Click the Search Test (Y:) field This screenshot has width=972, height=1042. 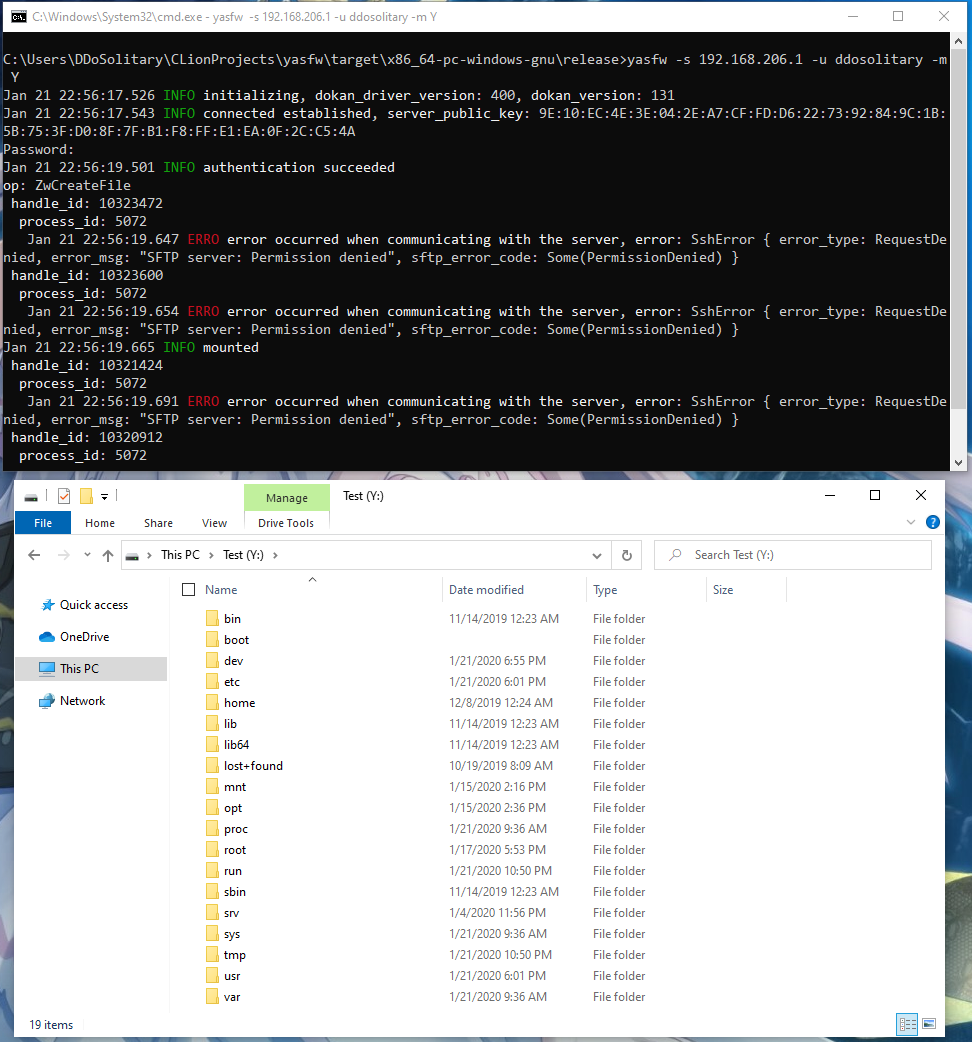coord(793,555)
